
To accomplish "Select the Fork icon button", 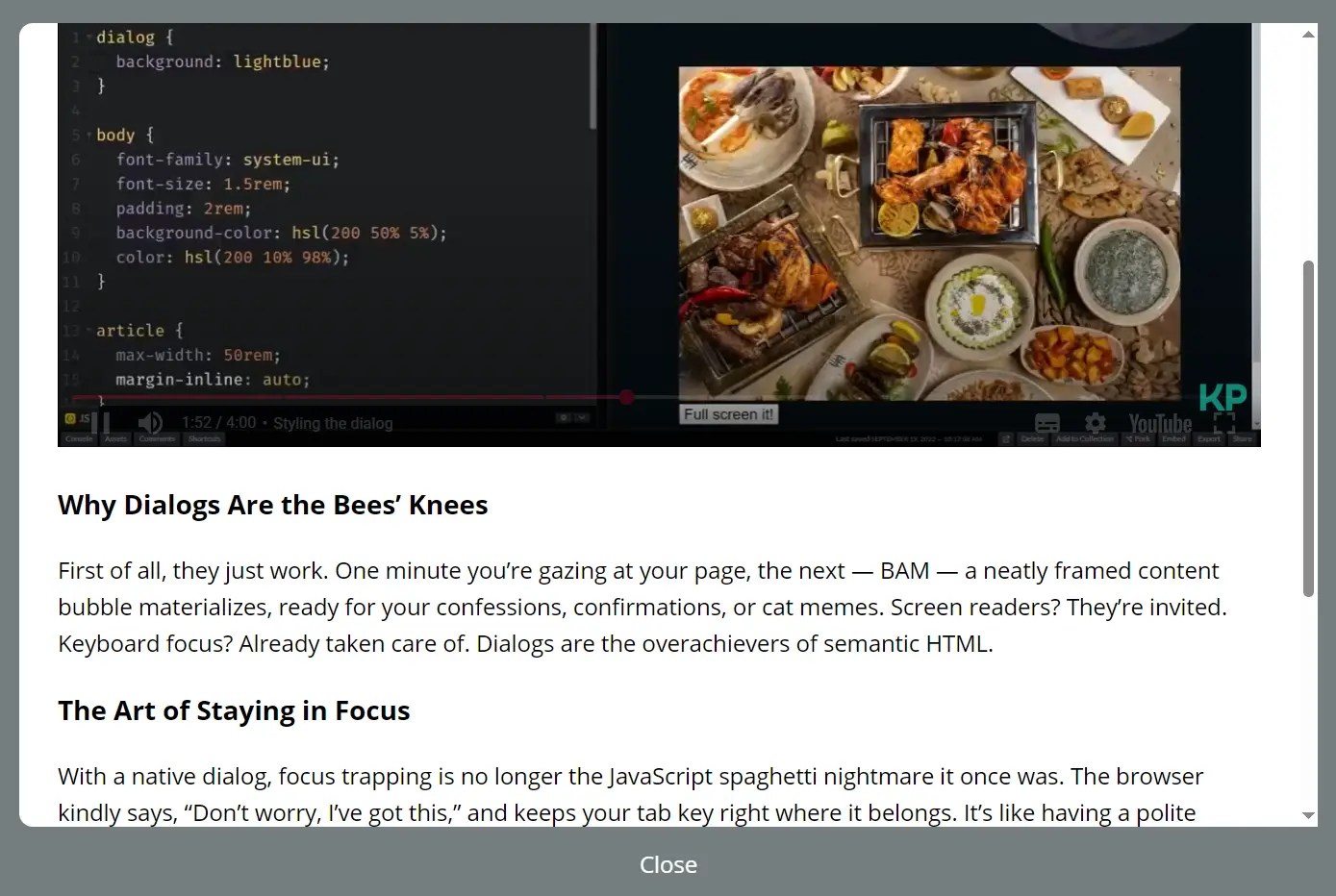I will pyautogui.click(x=1138, y=438).
